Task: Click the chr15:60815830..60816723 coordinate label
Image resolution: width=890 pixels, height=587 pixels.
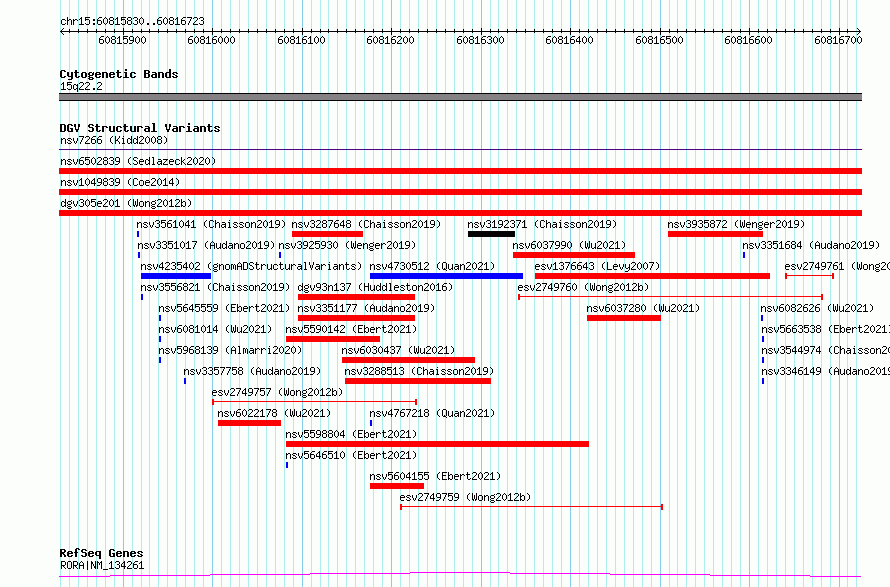Action: coord(132,21)
